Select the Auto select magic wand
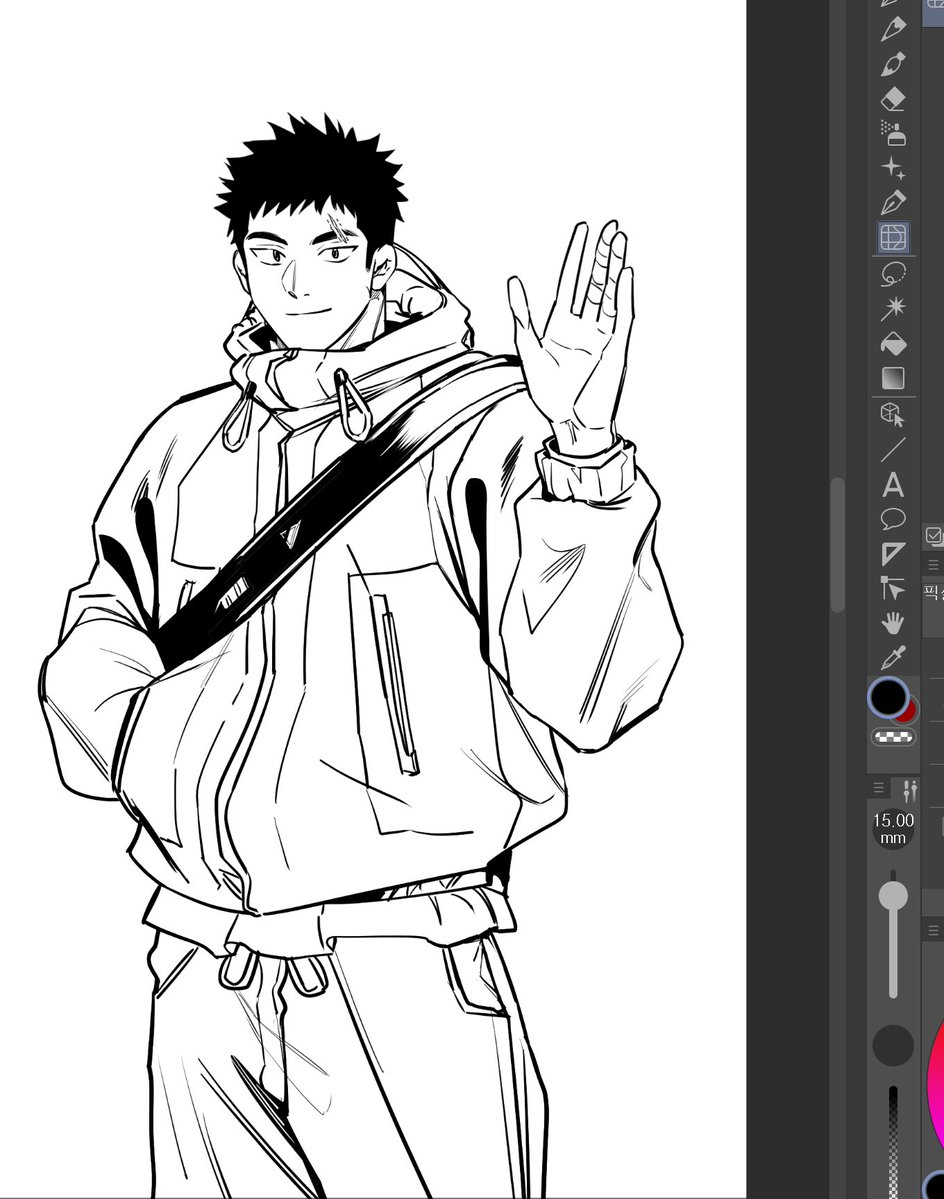Viewport: 944px width, 1199px height. click(893, 308)
